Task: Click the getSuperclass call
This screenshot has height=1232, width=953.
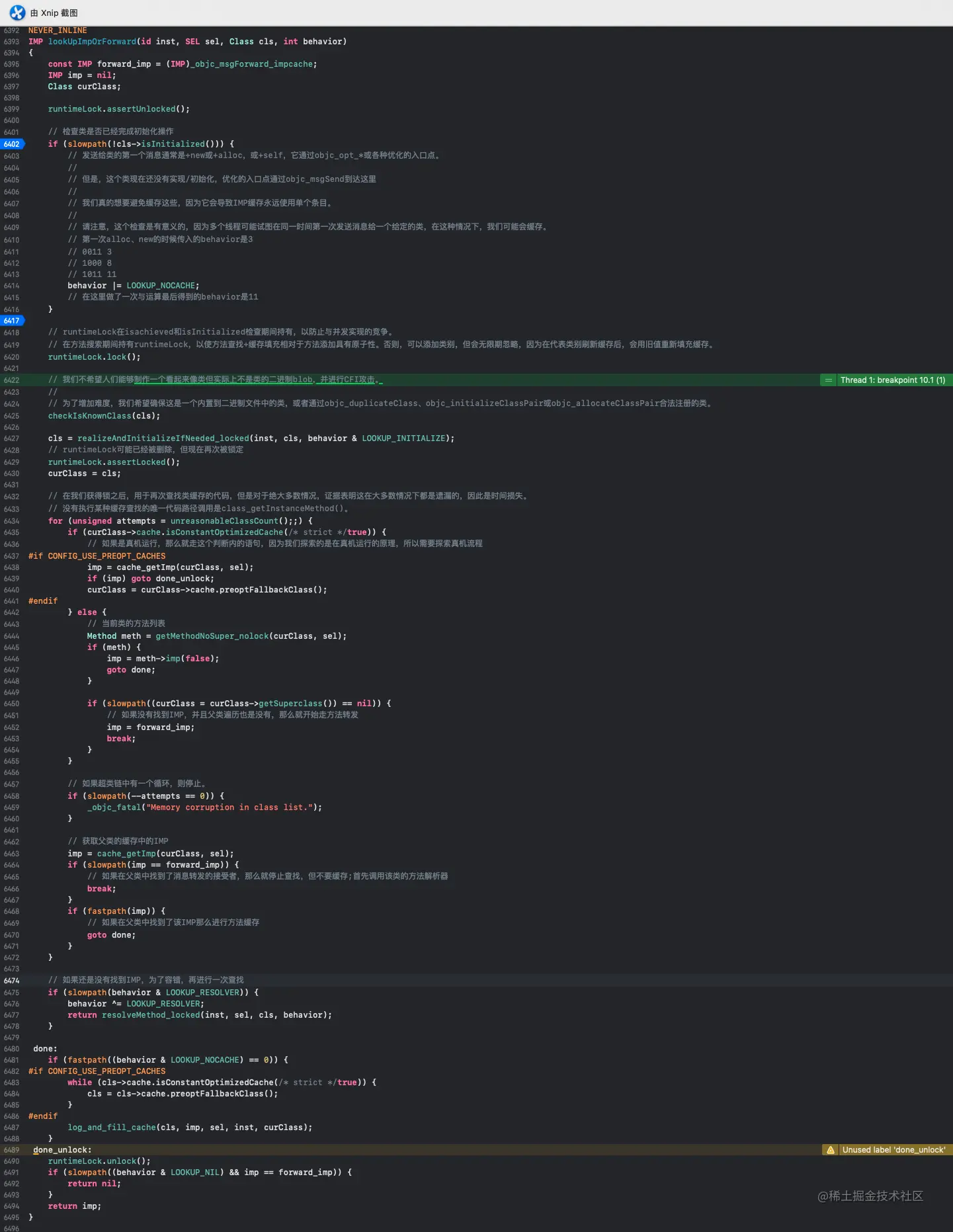Action: click(x=290, y=704)
